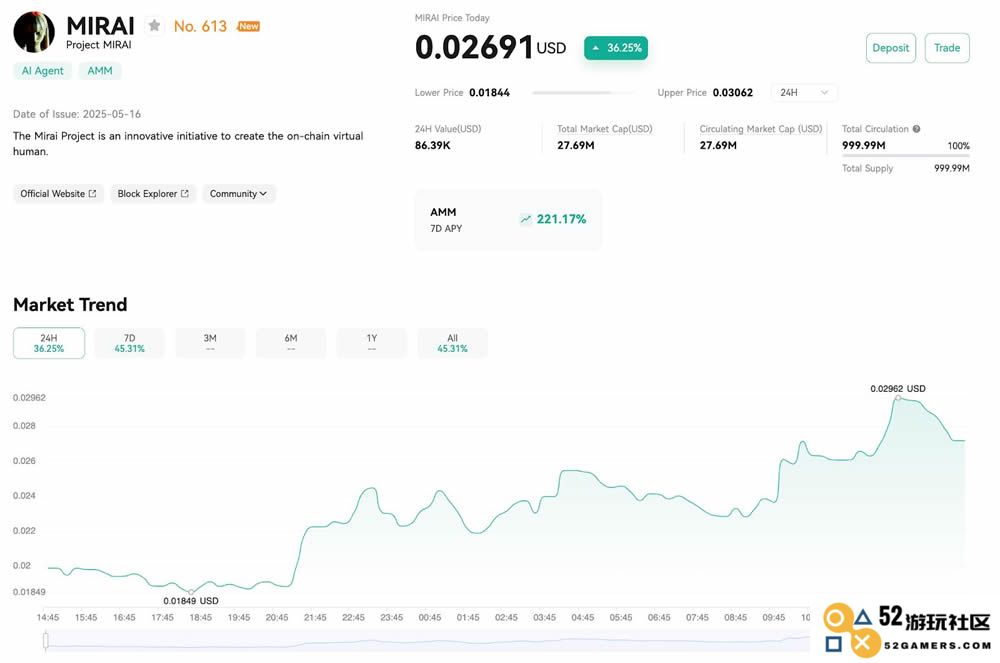Open the 24H price range dropdown
Image resolution: width=1000 pixels, height=663 pixels.
(804, 92)
